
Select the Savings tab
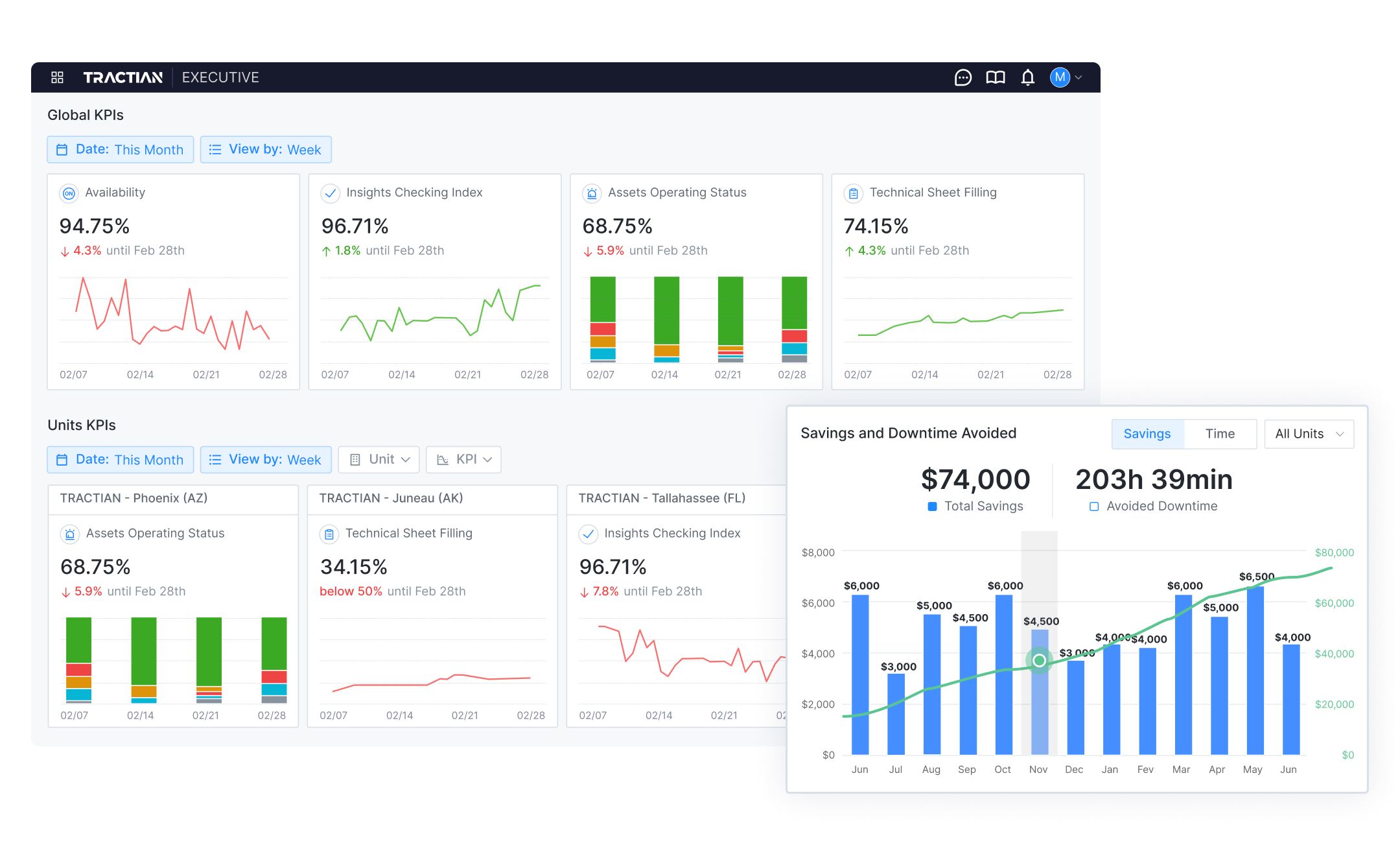[x=1147, y=434]
